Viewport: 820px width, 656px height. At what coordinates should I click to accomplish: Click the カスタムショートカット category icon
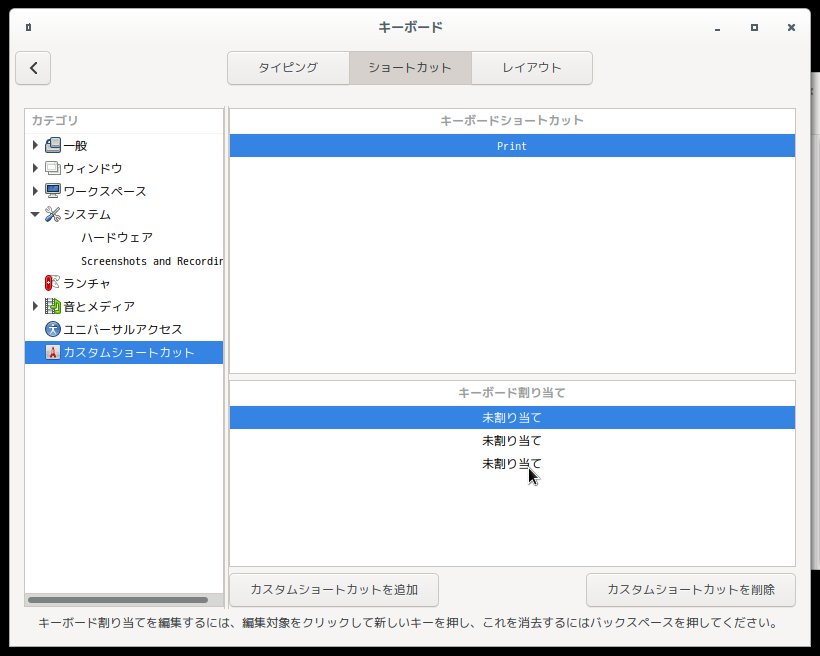(51, 352)
